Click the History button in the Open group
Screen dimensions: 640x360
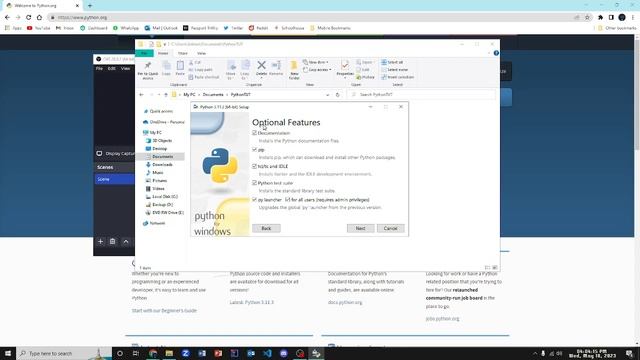tap(365, 77)
